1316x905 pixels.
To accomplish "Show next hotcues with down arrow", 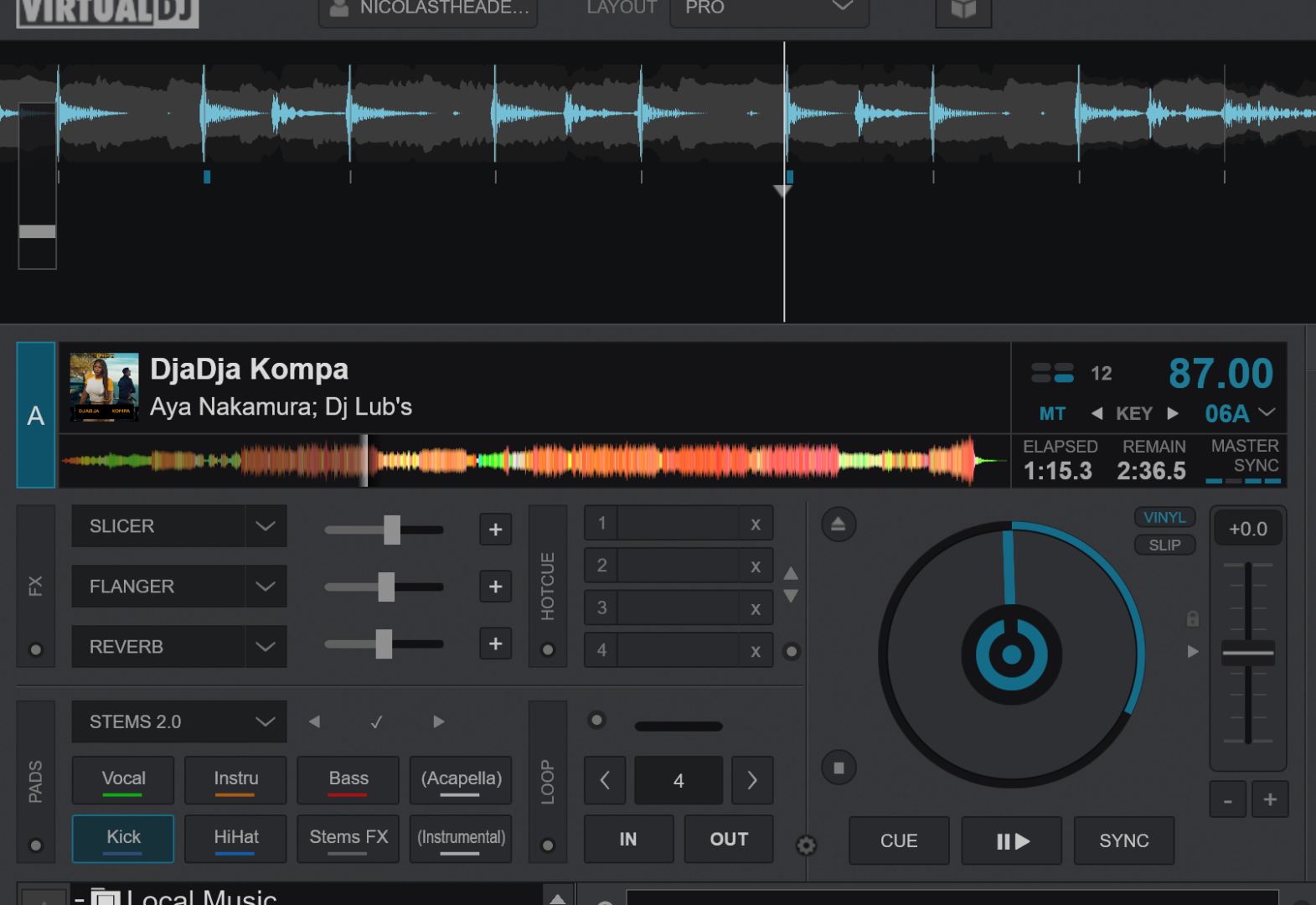I will click(791, 596).
